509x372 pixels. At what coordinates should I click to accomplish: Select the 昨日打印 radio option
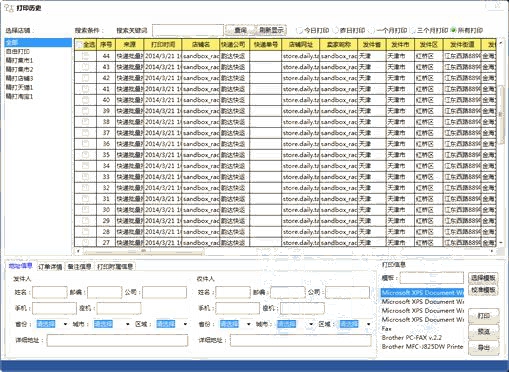pyautogui.click(x=336, y=30)
